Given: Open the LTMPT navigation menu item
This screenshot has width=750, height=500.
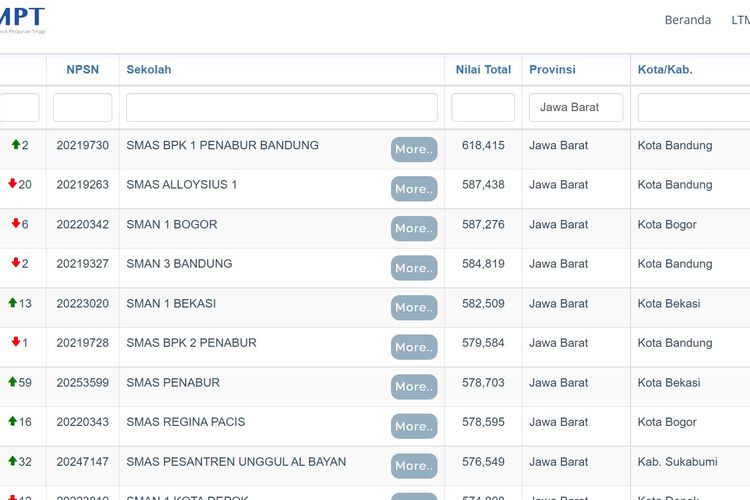Looking at the screenshot, I should (x=740, y=20).
